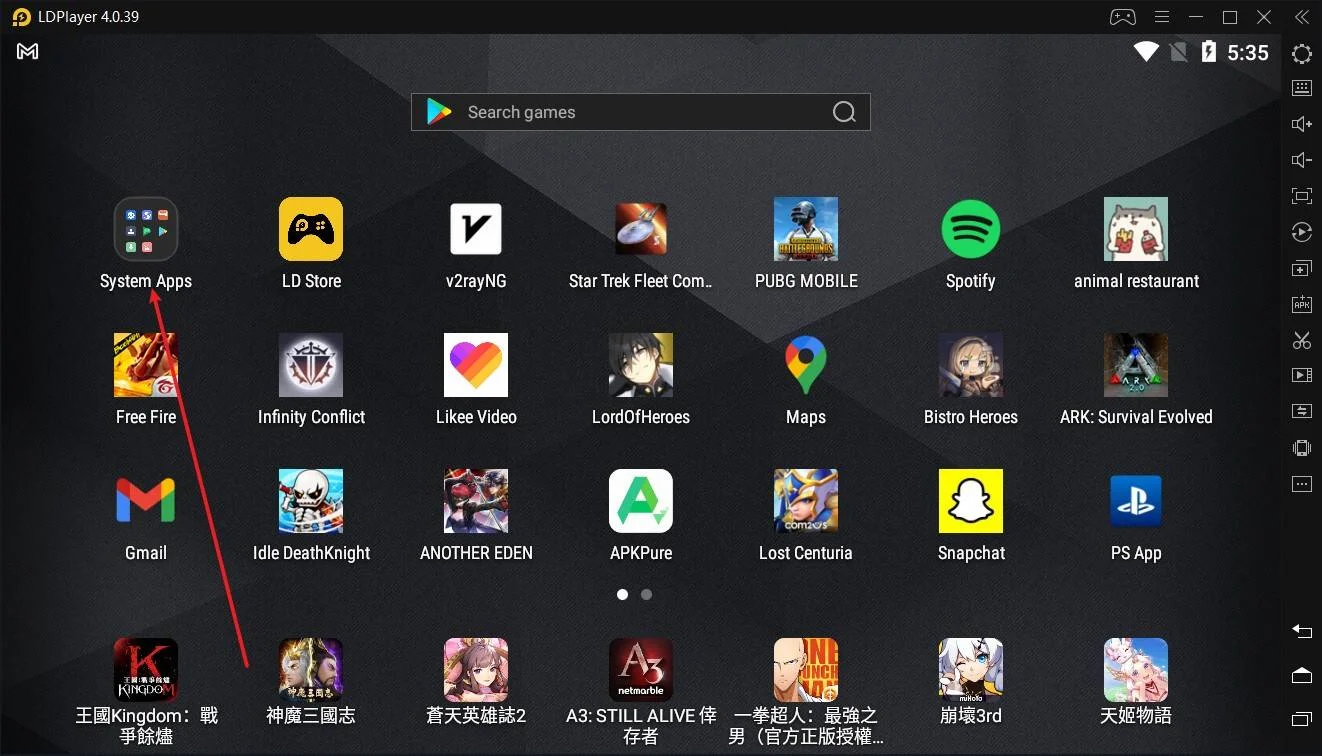1322x756 pixels.
Task: Click the Search games field
Action: click(x=641, y=112)
